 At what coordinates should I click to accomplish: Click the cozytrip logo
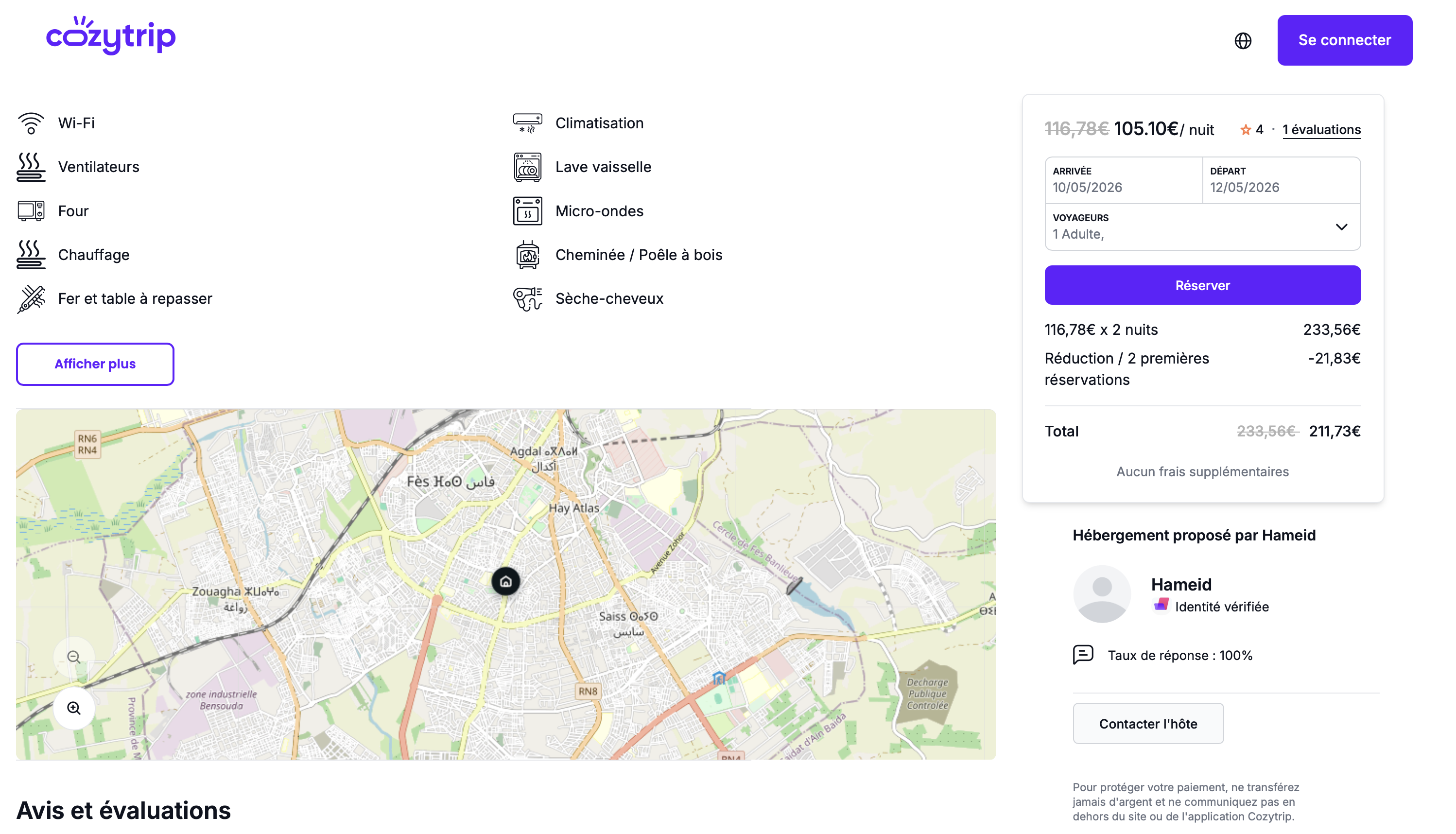tap(110, 35)
